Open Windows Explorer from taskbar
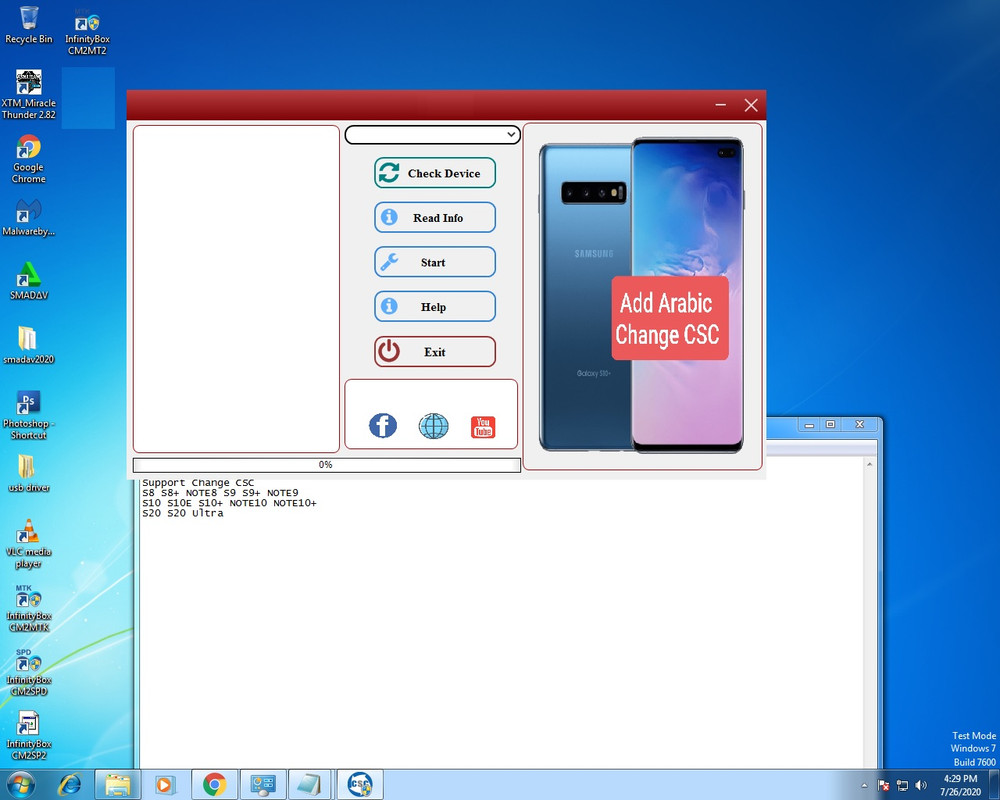1000x800 pixels. coord(117,784)
